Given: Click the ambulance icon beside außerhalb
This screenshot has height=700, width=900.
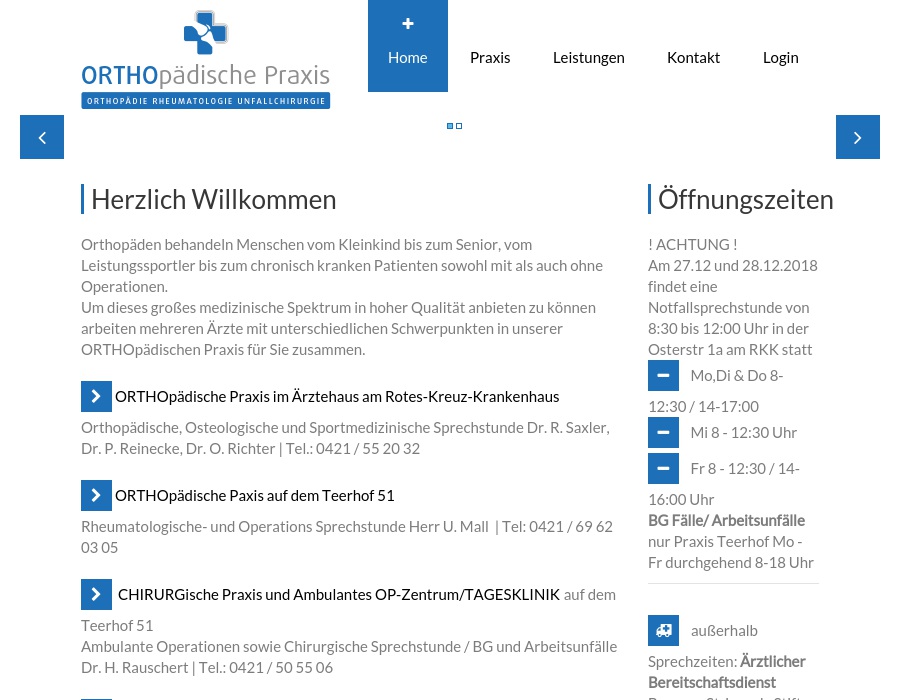Looking at the screenshot, I should 663,630.
